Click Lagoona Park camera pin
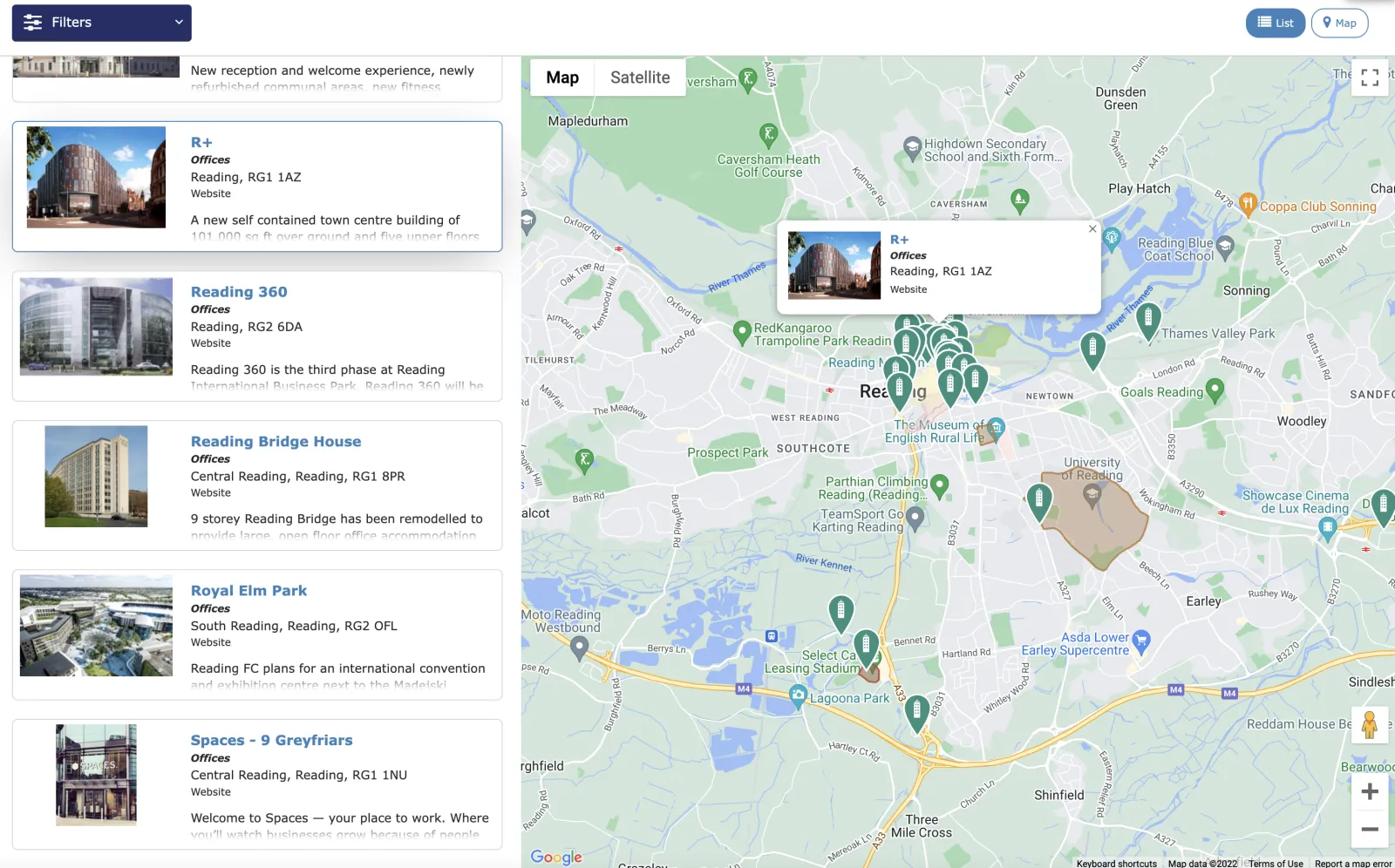This screenshot has width=1395, height=868. pos(797,695)
